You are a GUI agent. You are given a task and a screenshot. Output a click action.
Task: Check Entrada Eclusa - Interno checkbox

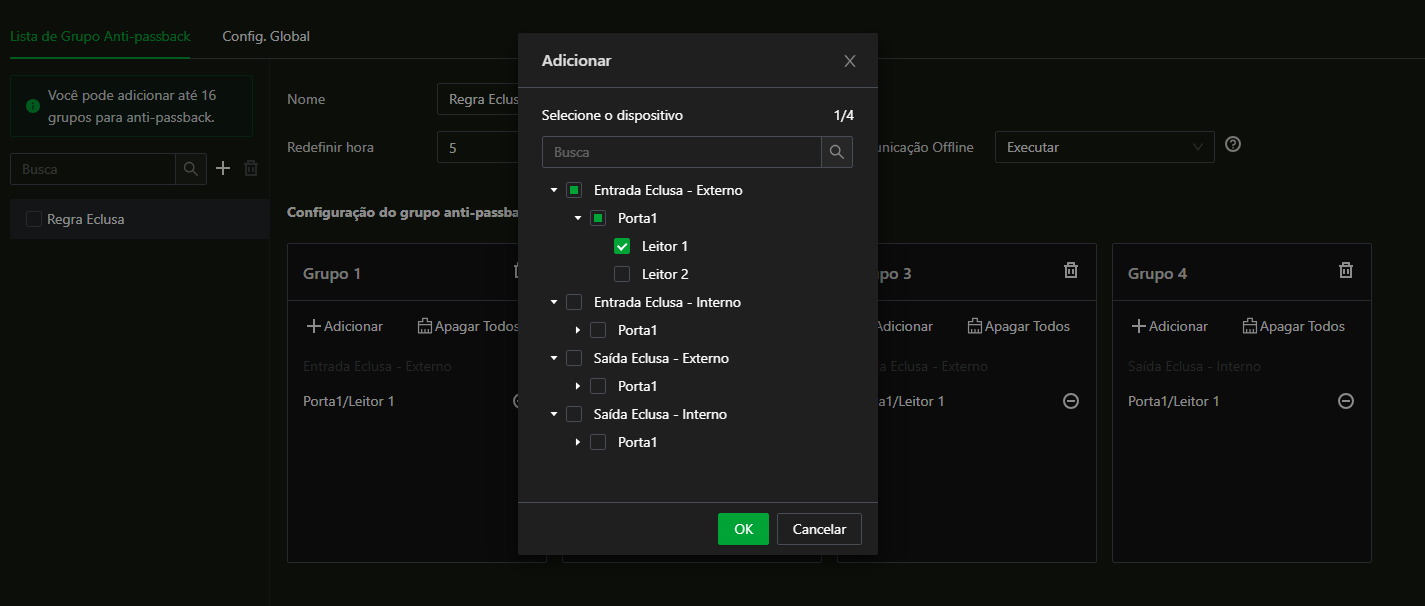point(574,302)
